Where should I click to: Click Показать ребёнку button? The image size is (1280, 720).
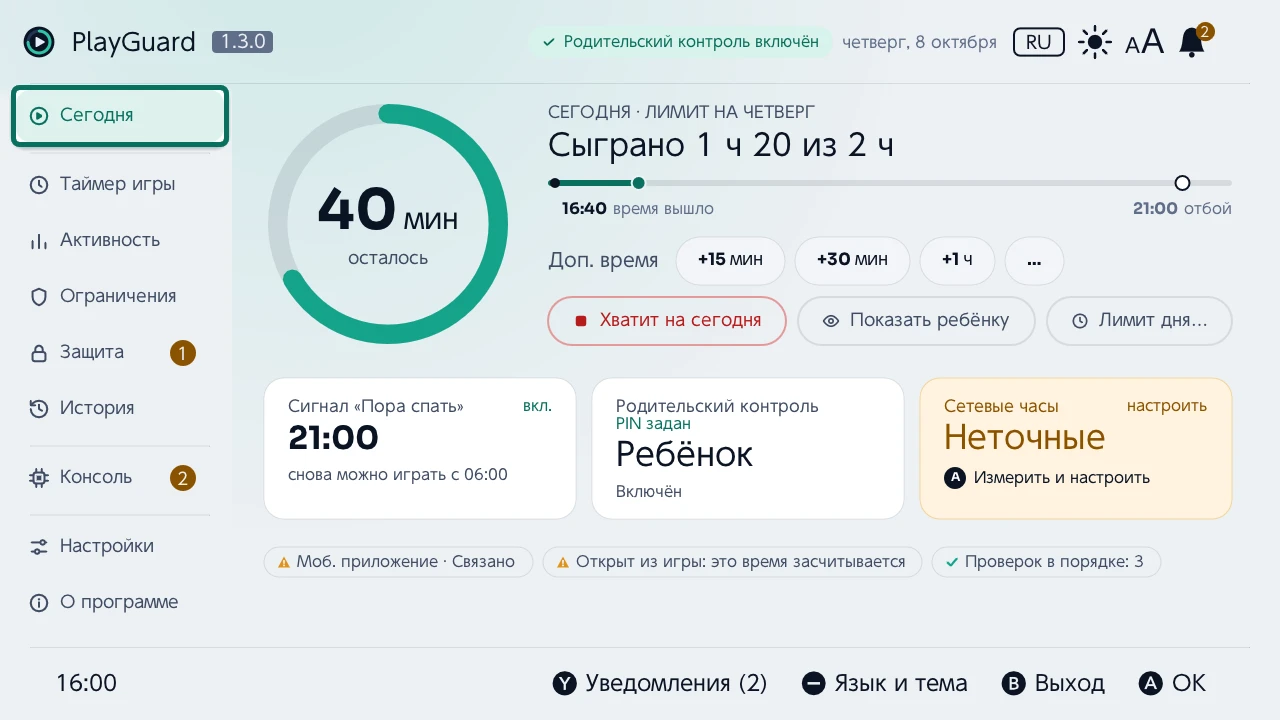tap(916, 321)
